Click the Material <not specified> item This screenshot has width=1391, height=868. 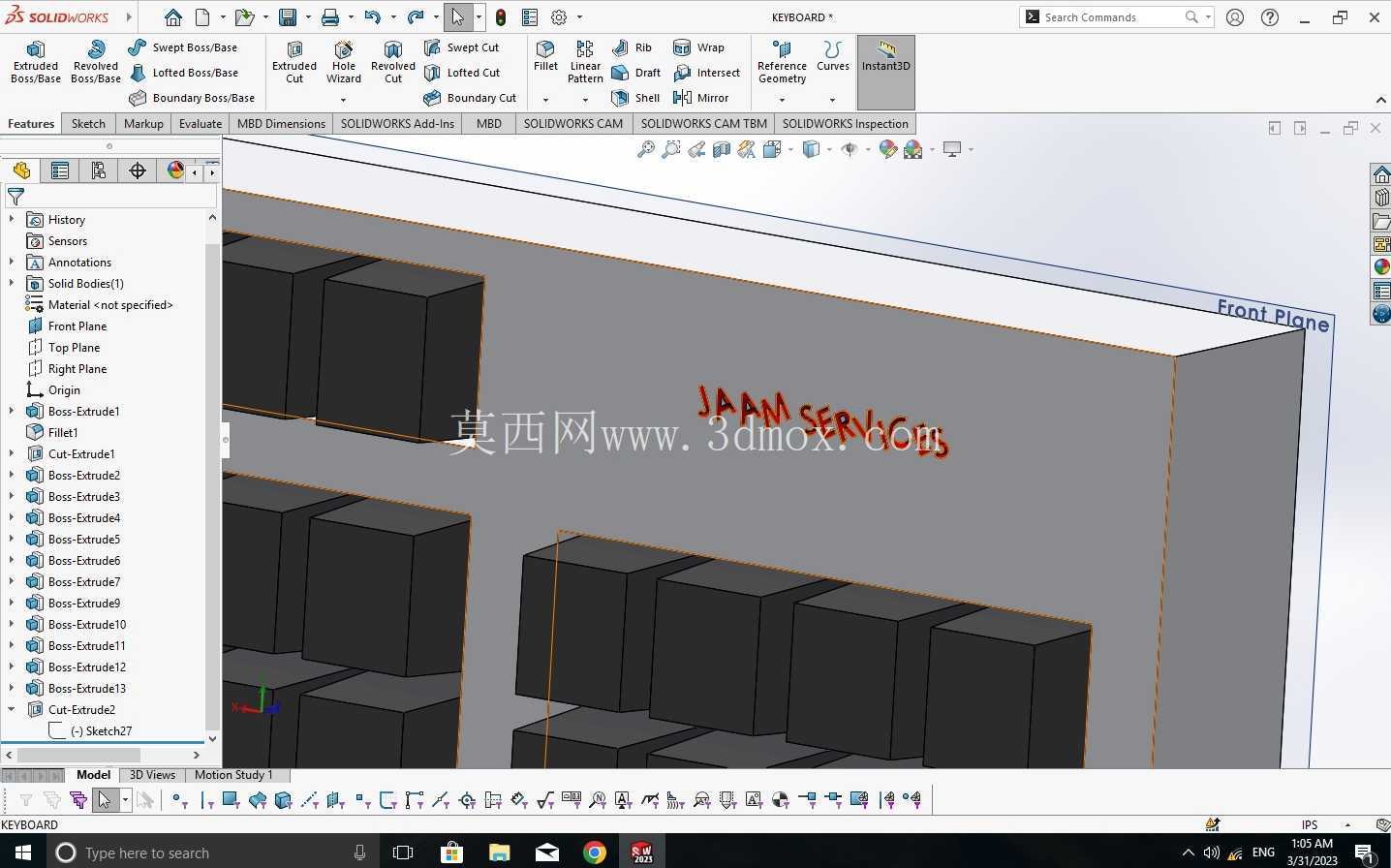(100, 305)
